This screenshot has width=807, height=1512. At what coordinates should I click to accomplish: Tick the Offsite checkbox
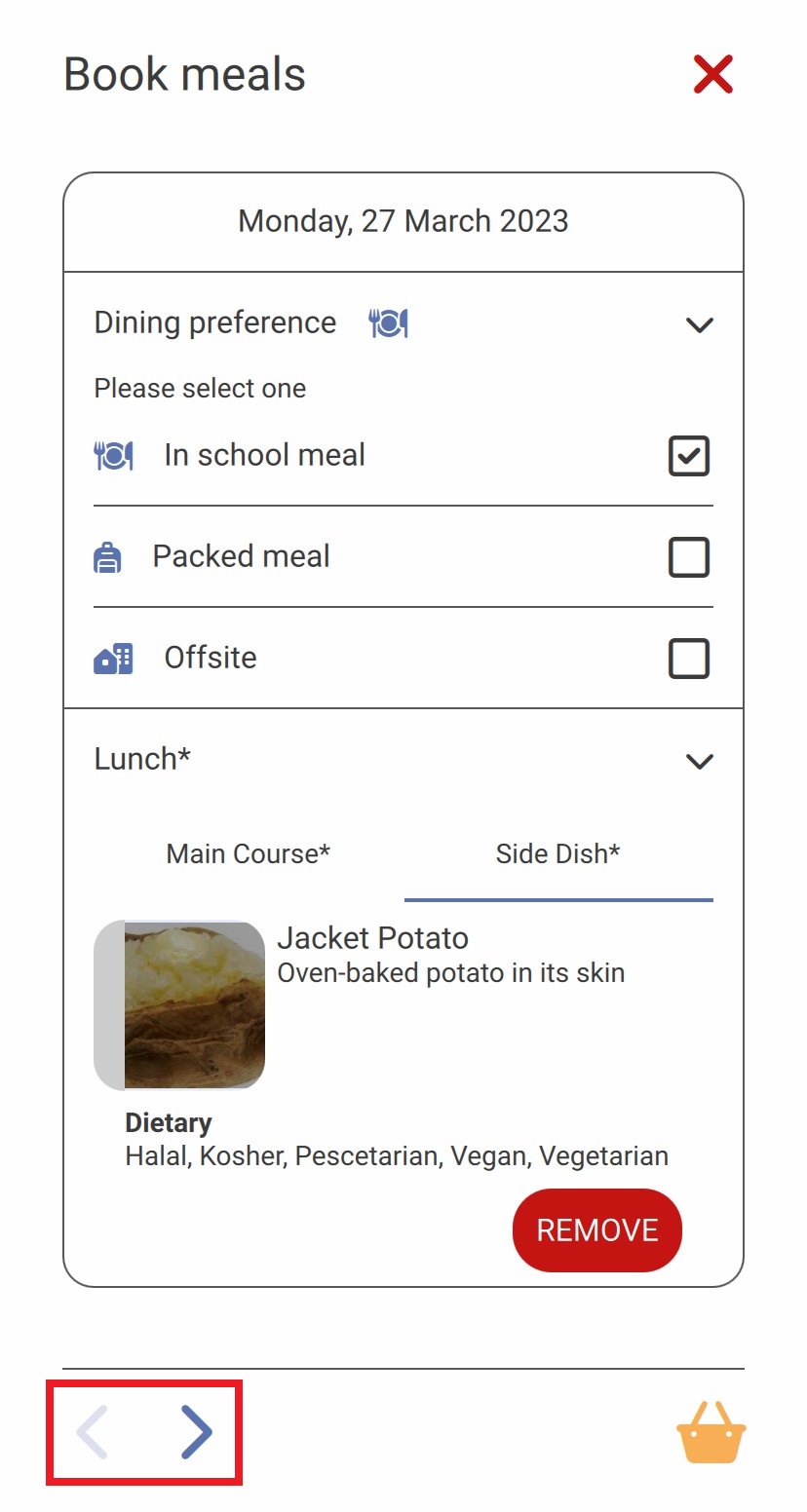click(689, 659)
